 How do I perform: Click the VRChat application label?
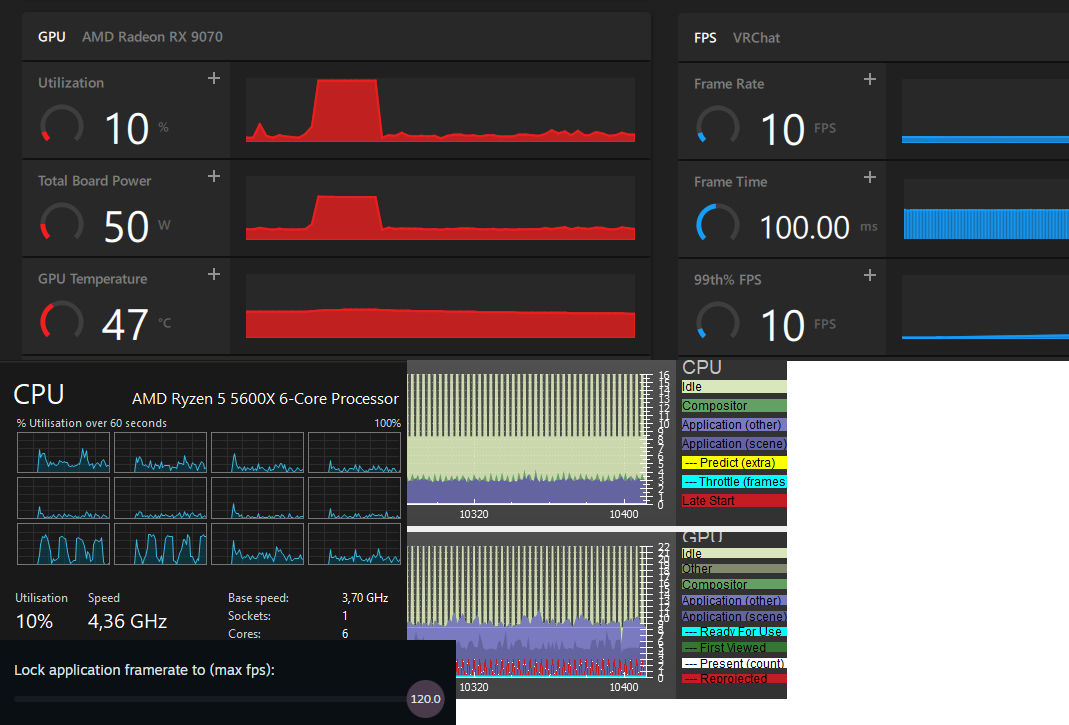[756, 38]
